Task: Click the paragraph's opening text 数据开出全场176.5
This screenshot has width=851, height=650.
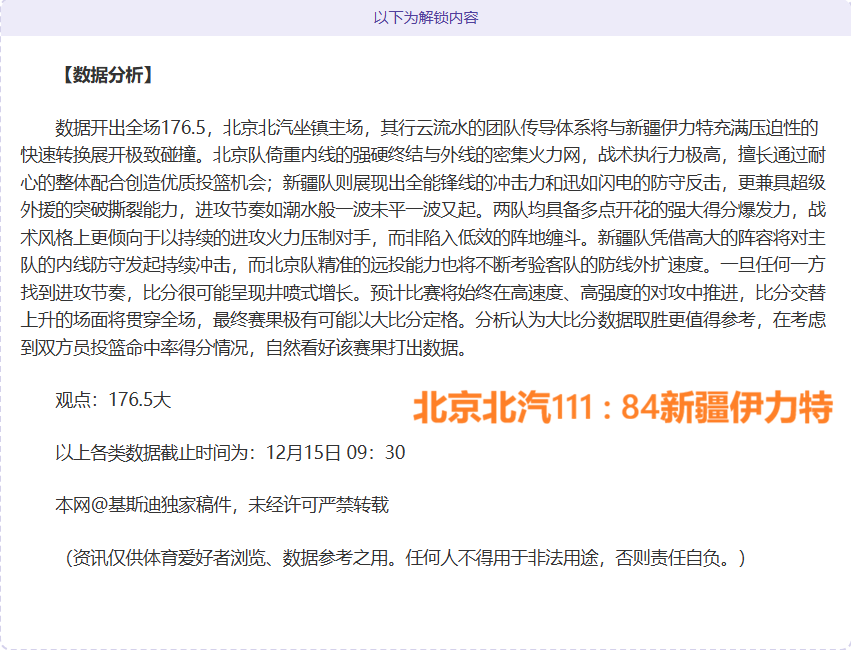Action: (130, 128)
